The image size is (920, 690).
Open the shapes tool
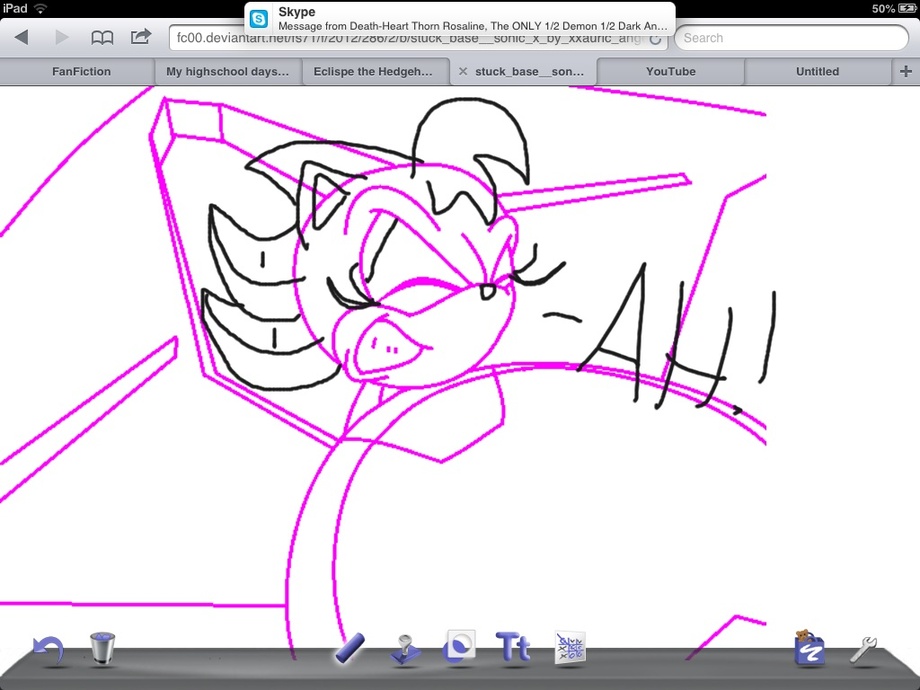point(459,648)
